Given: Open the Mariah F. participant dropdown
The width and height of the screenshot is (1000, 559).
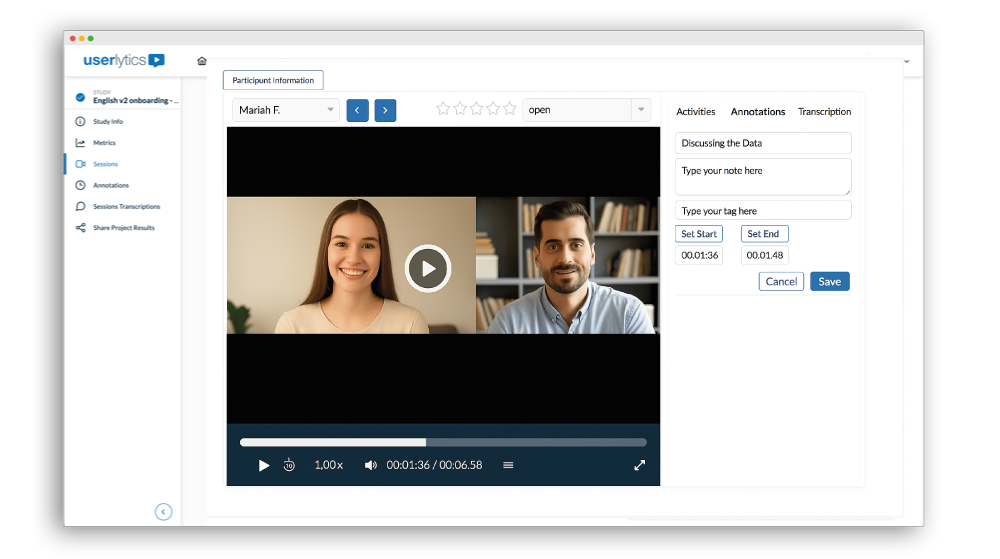Looking at the screenshot, I should (286, 110).
